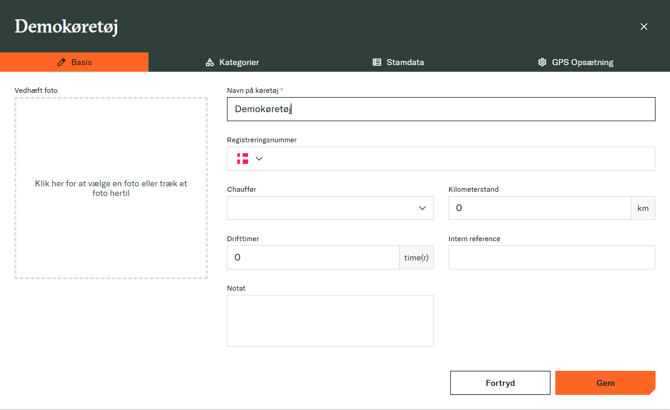The height and width of the screenshot is (410, 670).
Task: Switch to the Kategorier tab
Action: [x=232, y=62]
